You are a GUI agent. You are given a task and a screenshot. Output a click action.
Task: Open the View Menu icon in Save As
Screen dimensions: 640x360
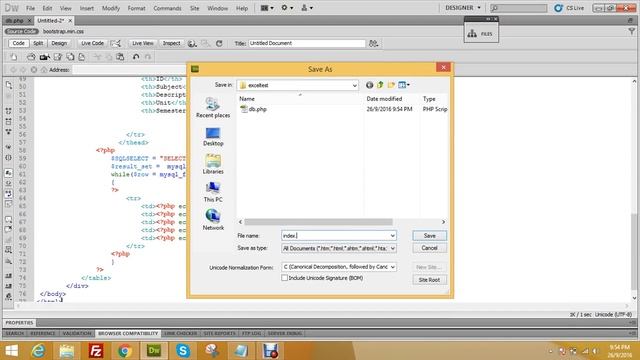pyautogui.click(x=404, y=85)
